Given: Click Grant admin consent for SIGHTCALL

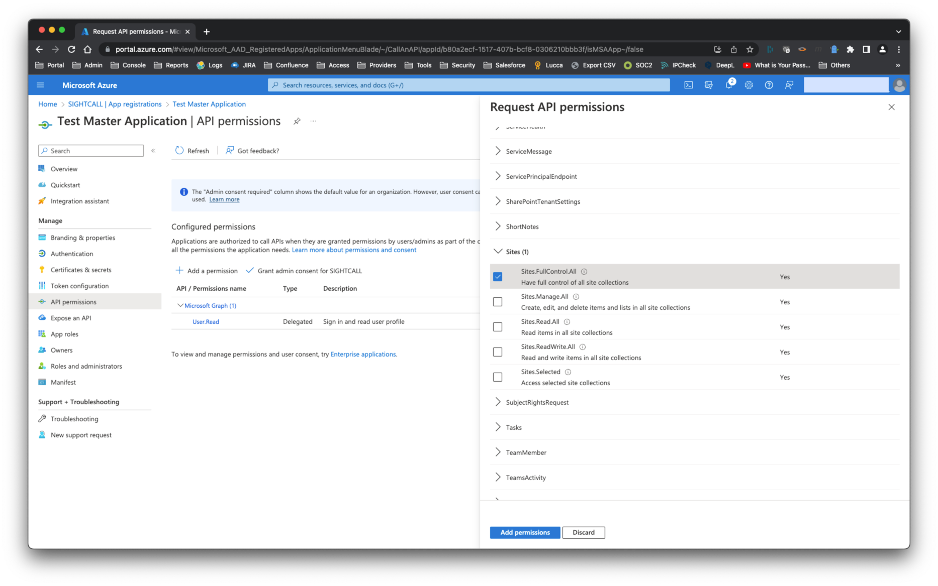Looking at the screenshot, I should 304,271.
